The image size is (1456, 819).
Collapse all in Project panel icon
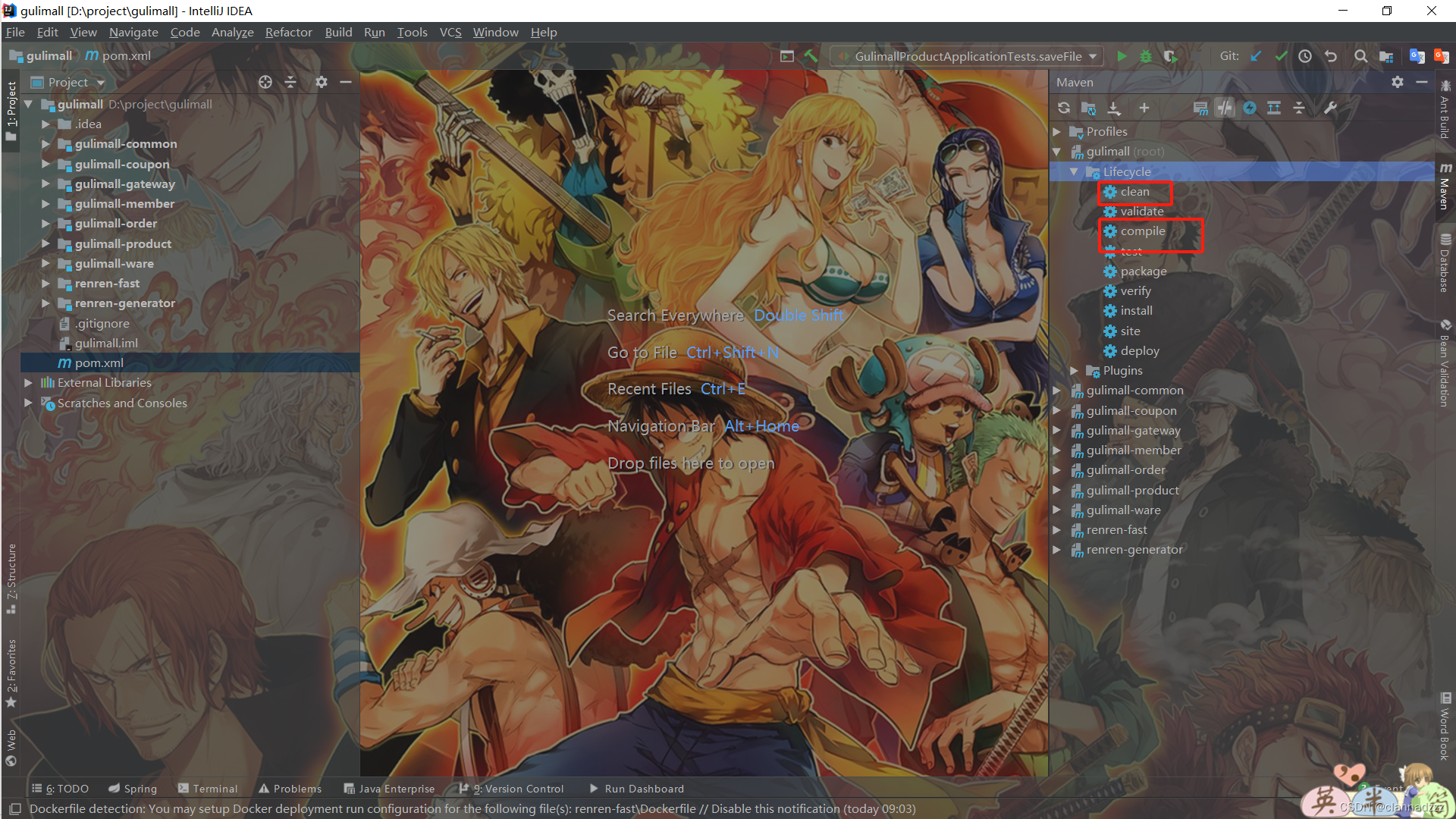[x=290, y=82]
